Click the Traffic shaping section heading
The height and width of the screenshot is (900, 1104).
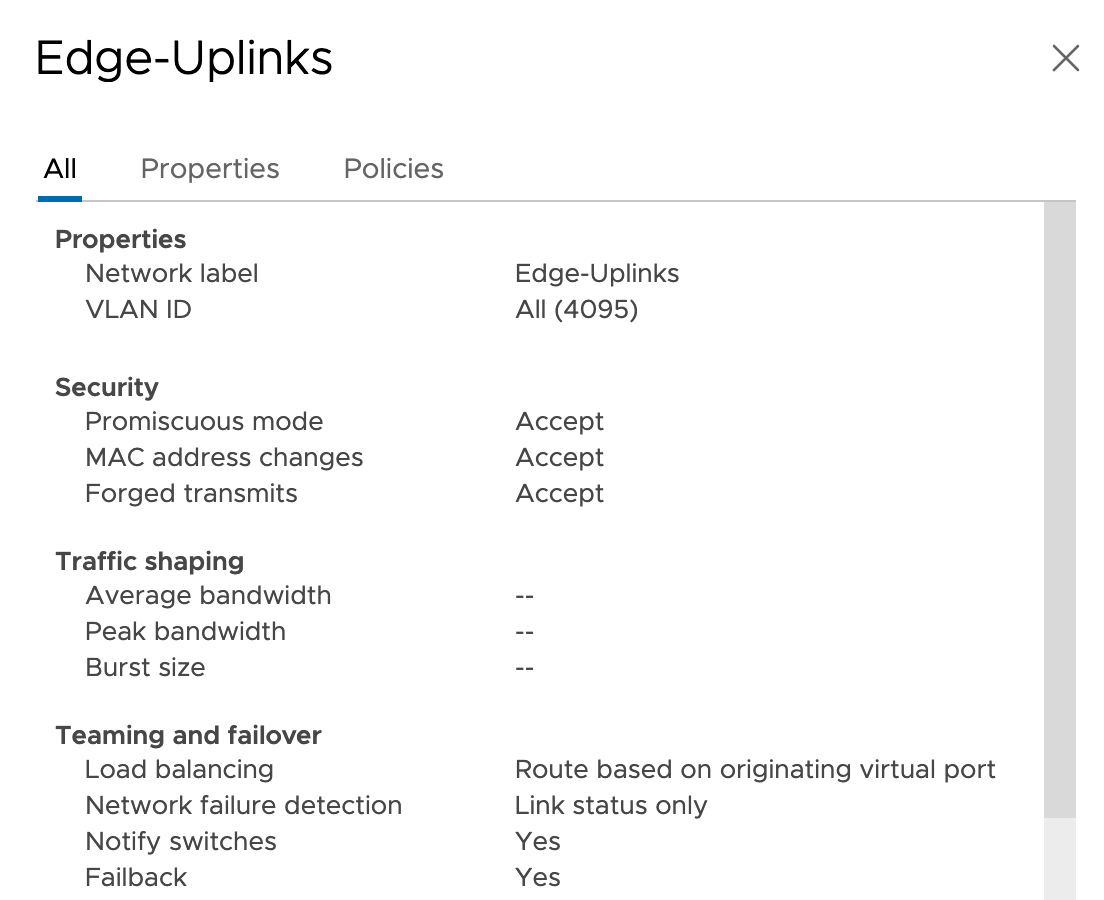[150, 561]
